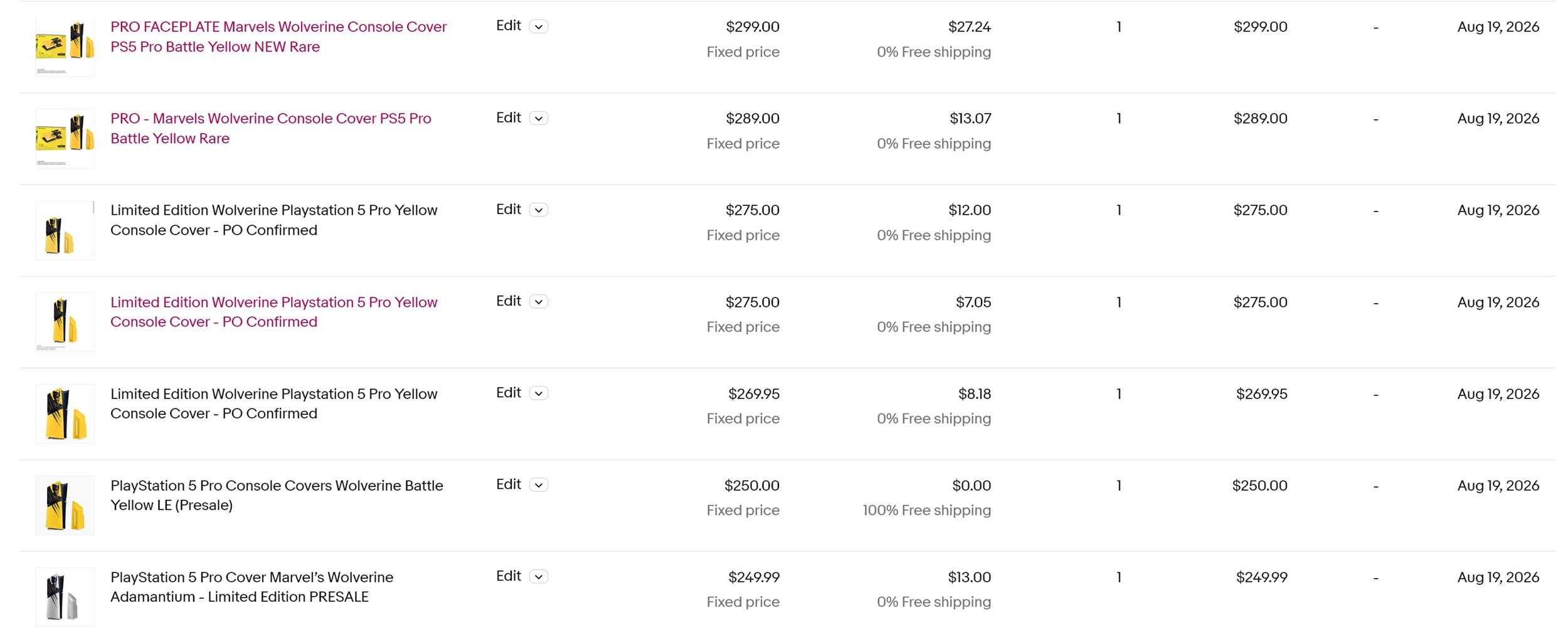Screen dimensions: 1568x635
Task: Open thumbnail of PRO FACEPLATE Wolverine listing
Action: pyautogui.click(x=65, y=47)
